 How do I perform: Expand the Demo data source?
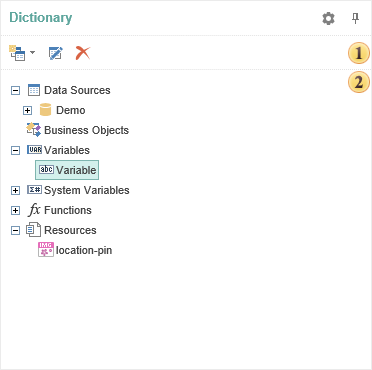pos(28,110)
